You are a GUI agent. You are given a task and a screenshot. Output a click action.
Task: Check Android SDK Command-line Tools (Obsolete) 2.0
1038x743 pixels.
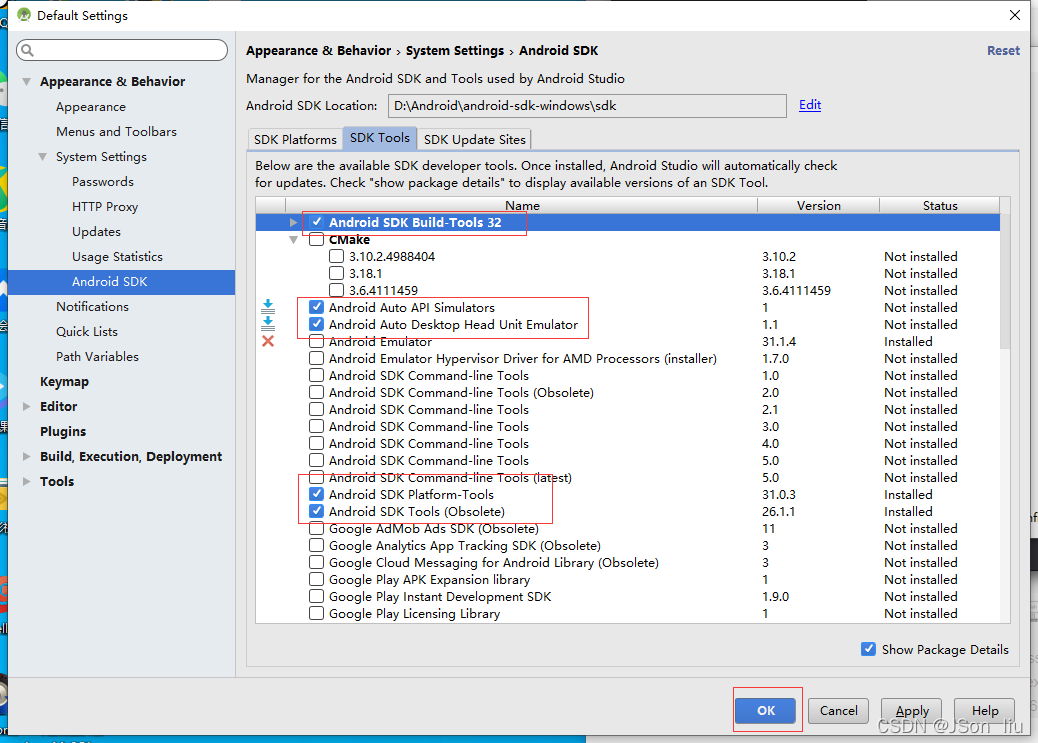tap(316, 392)
